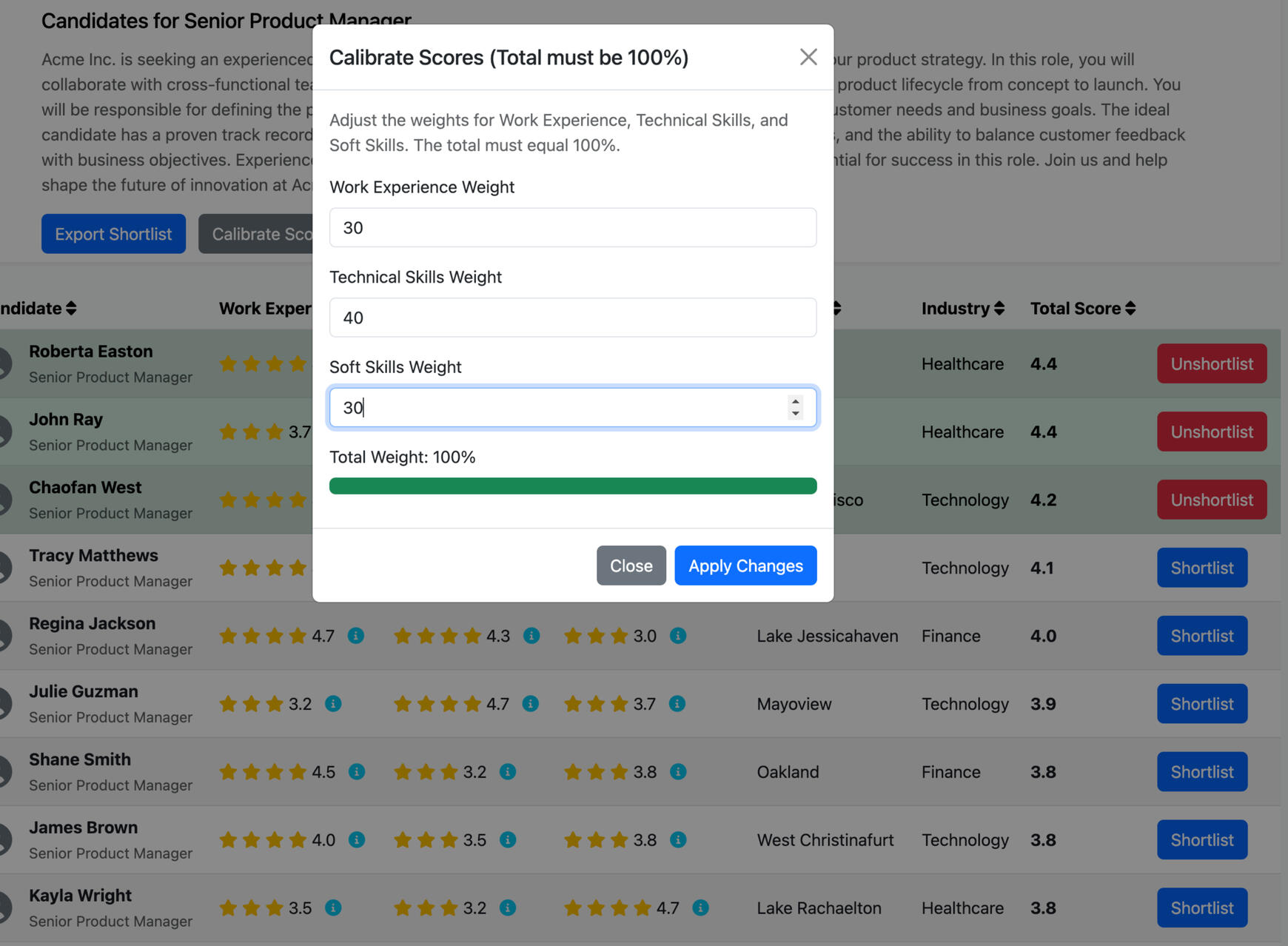Click info icon next to Regina Jackson's 4.7 rating

tap(356, 636)
